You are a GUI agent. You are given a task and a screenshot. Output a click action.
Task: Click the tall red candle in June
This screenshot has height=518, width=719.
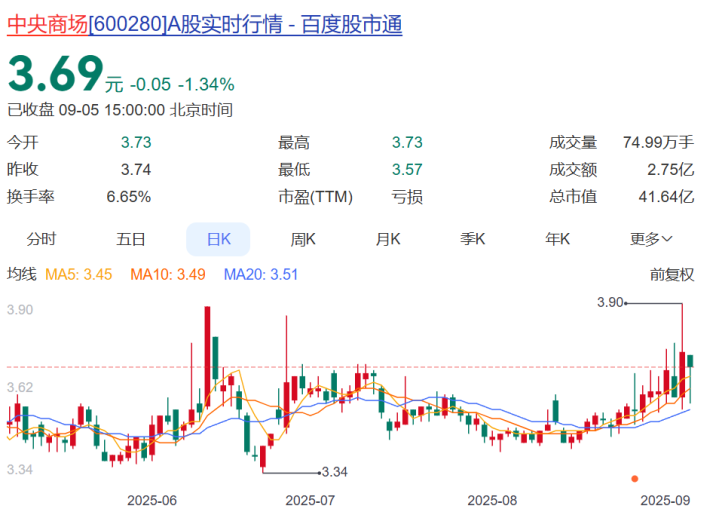pyautogui.click(x=207, y=357)
